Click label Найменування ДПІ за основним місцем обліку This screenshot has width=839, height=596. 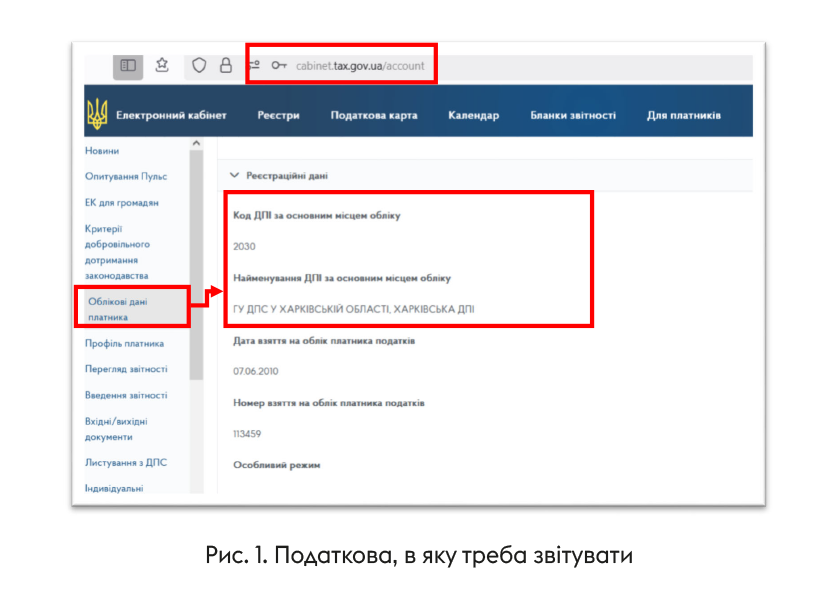[342, 278]
